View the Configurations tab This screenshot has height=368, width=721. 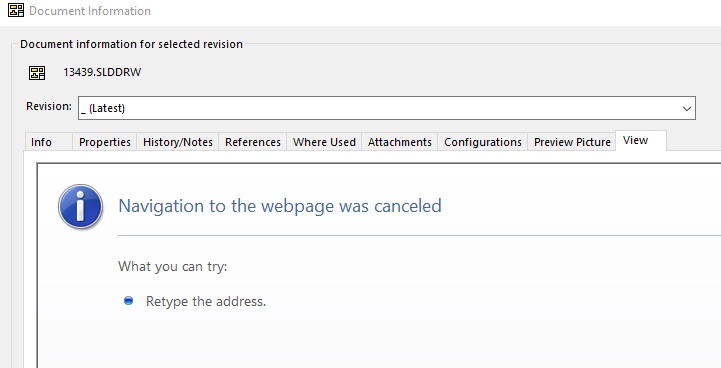[482, 142]
